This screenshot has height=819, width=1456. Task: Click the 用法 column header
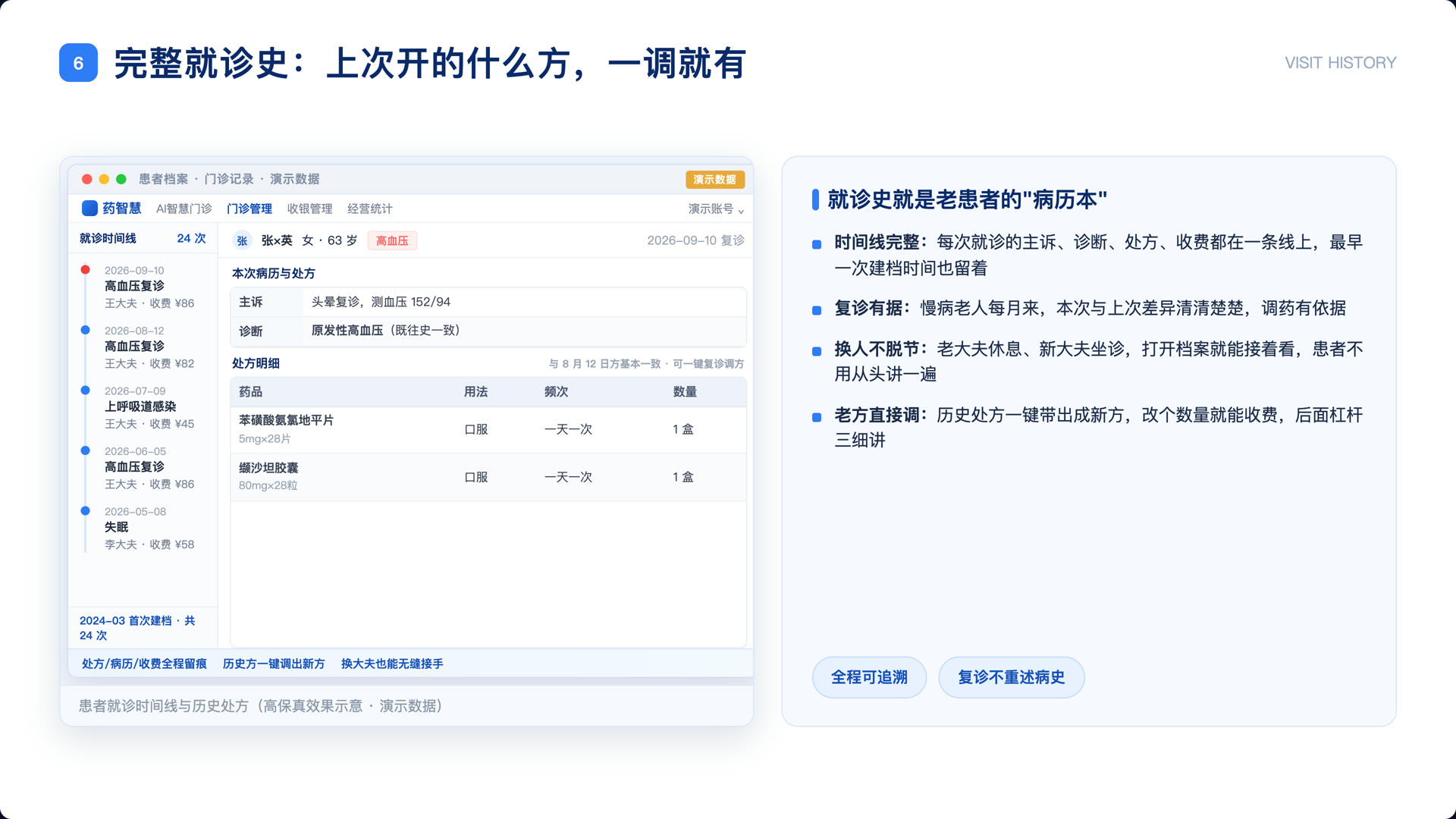click(x=475, y=392)
